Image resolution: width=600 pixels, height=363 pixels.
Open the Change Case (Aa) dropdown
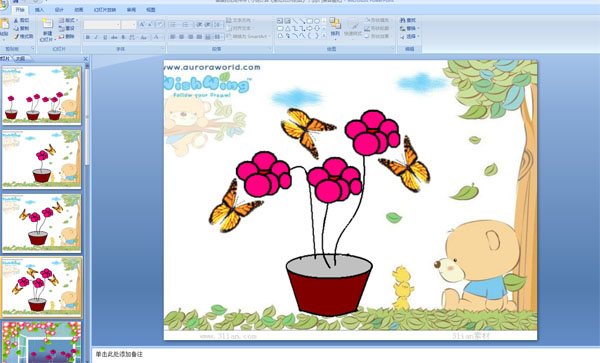(x=144, y=37)
